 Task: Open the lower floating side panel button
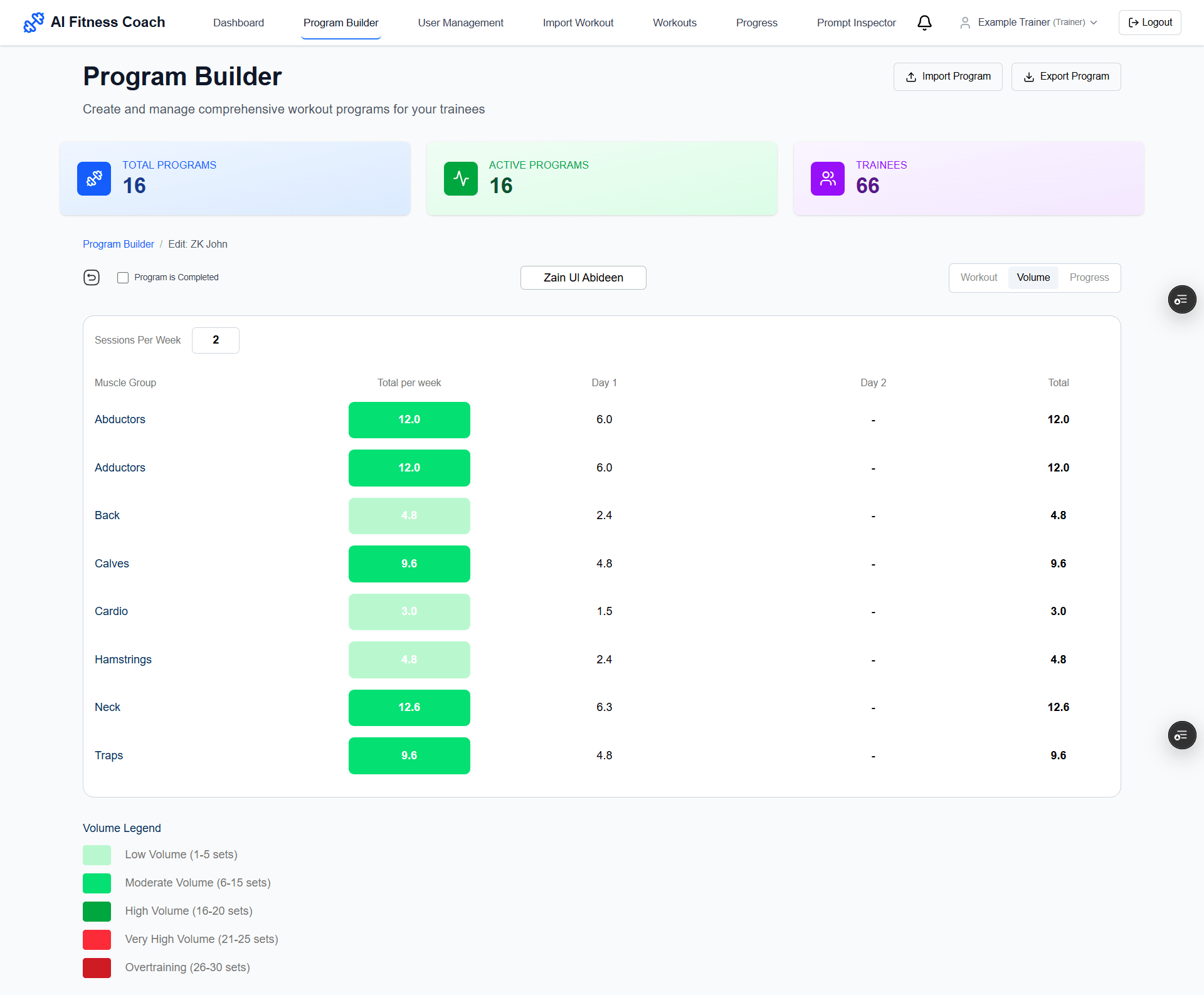click(x=1181, y=735)
